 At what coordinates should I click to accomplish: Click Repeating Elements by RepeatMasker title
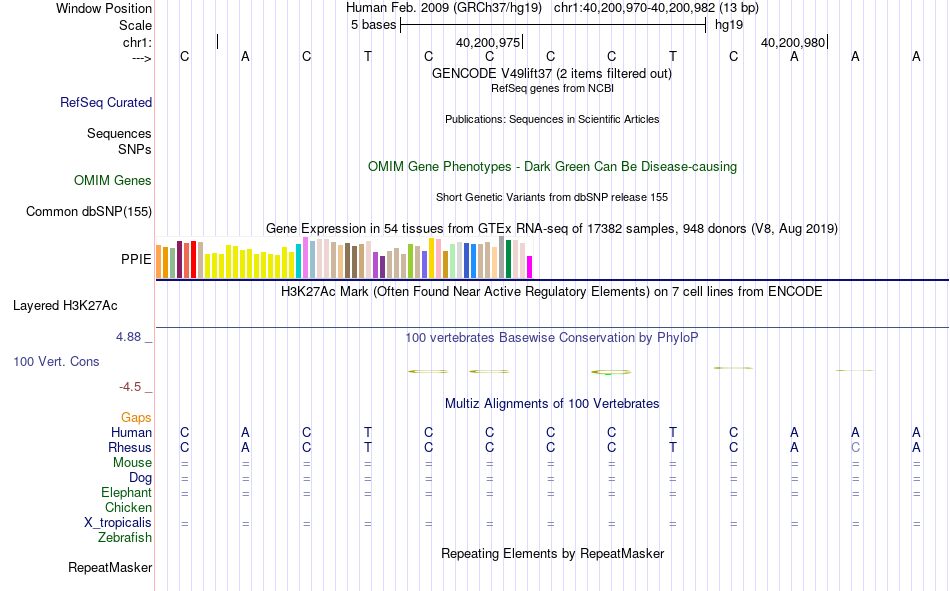tap(552, 553)
